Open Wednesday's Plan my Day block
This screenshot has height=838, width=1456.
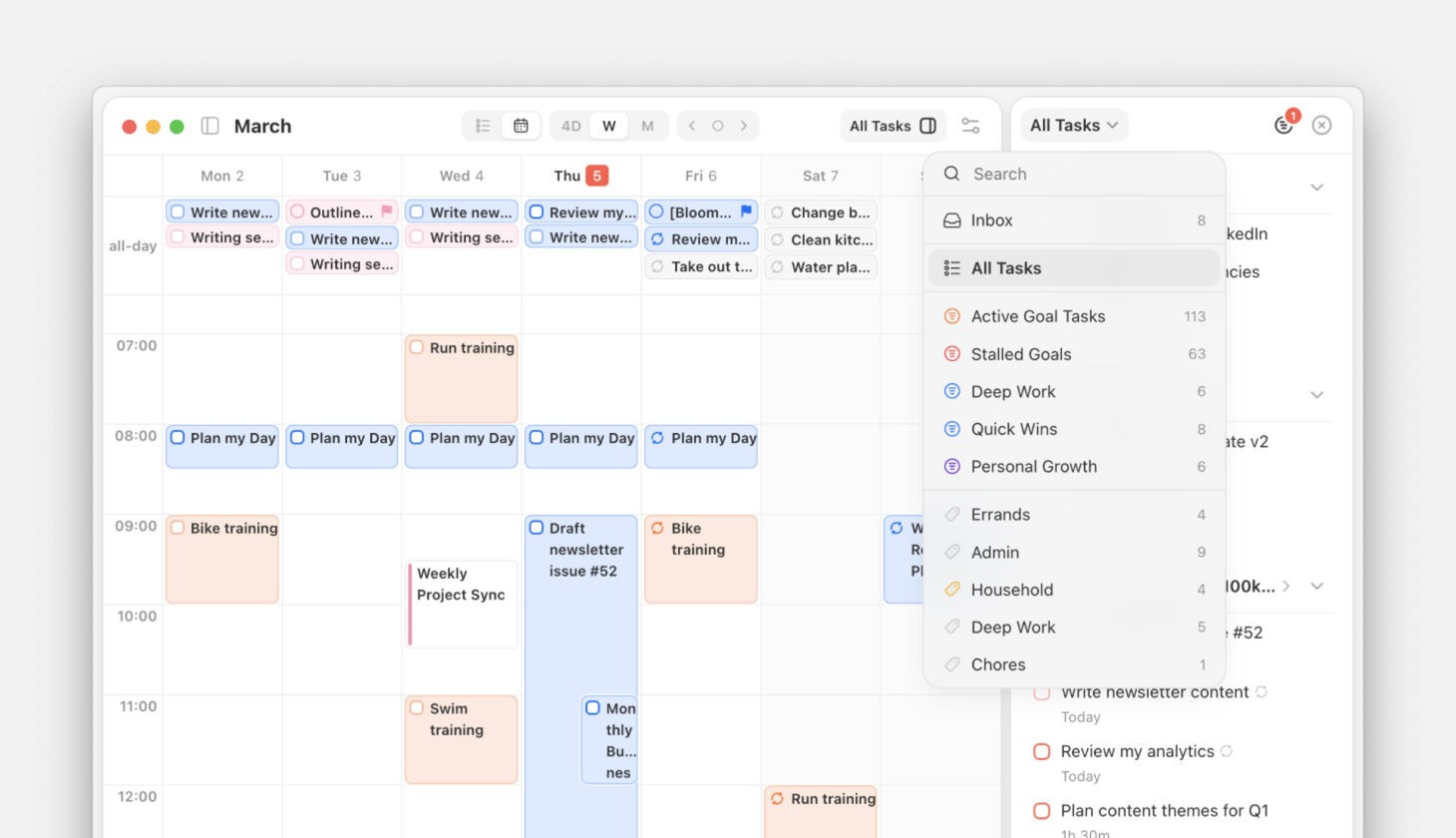[x=461, y=447]
